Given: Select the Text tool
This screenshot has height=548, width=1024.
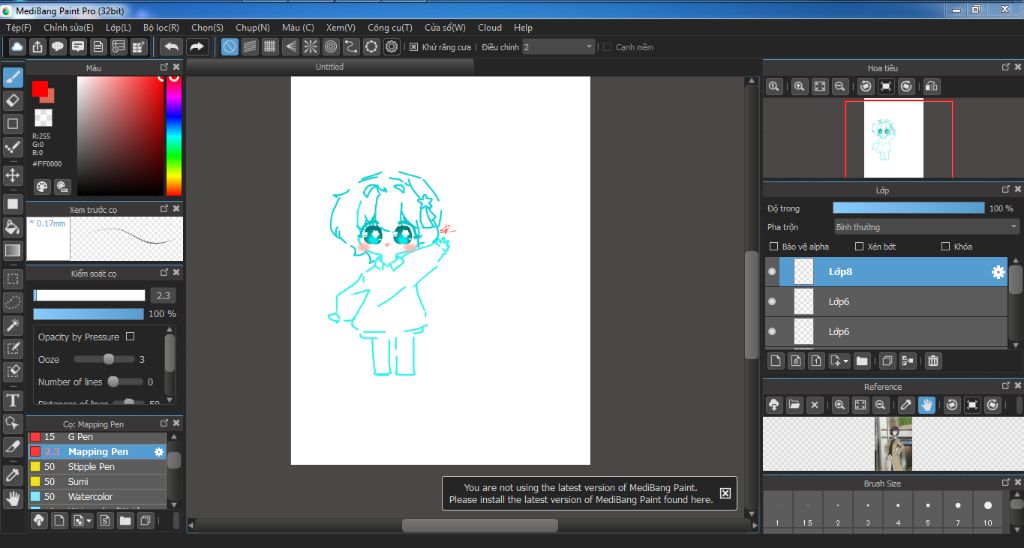Looking at the screenshot, I should [12, 400].
